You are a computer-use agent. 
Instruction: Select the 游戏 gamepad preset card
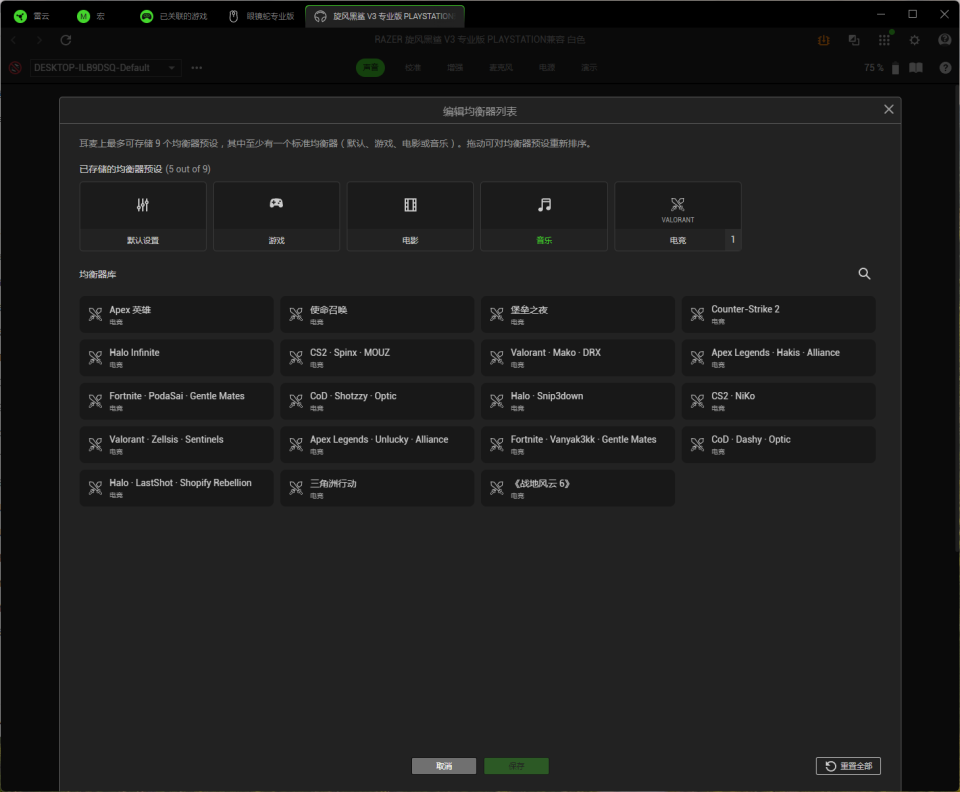(x=276, y=216)
